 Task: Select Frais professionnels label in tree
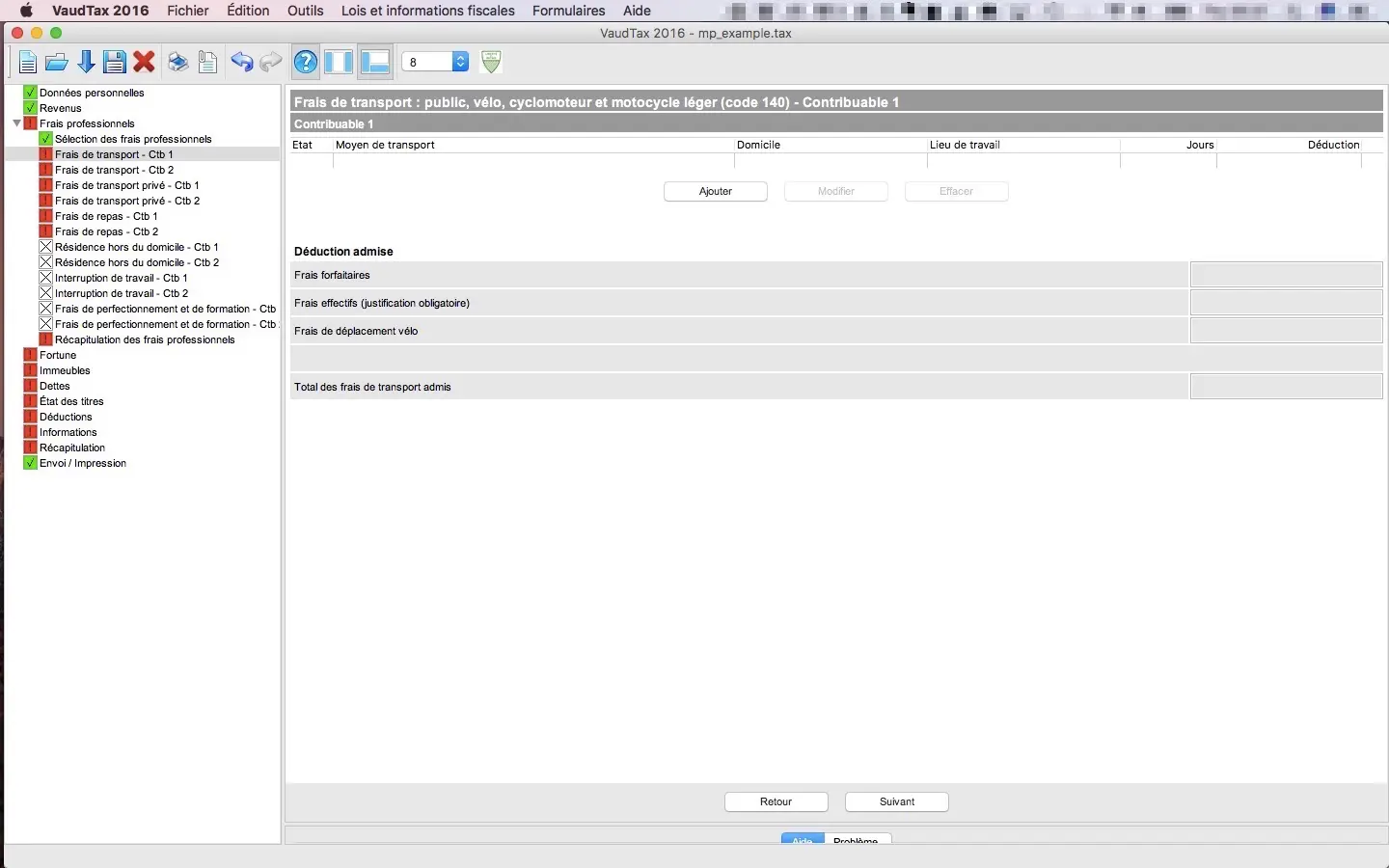click(87, 123)
